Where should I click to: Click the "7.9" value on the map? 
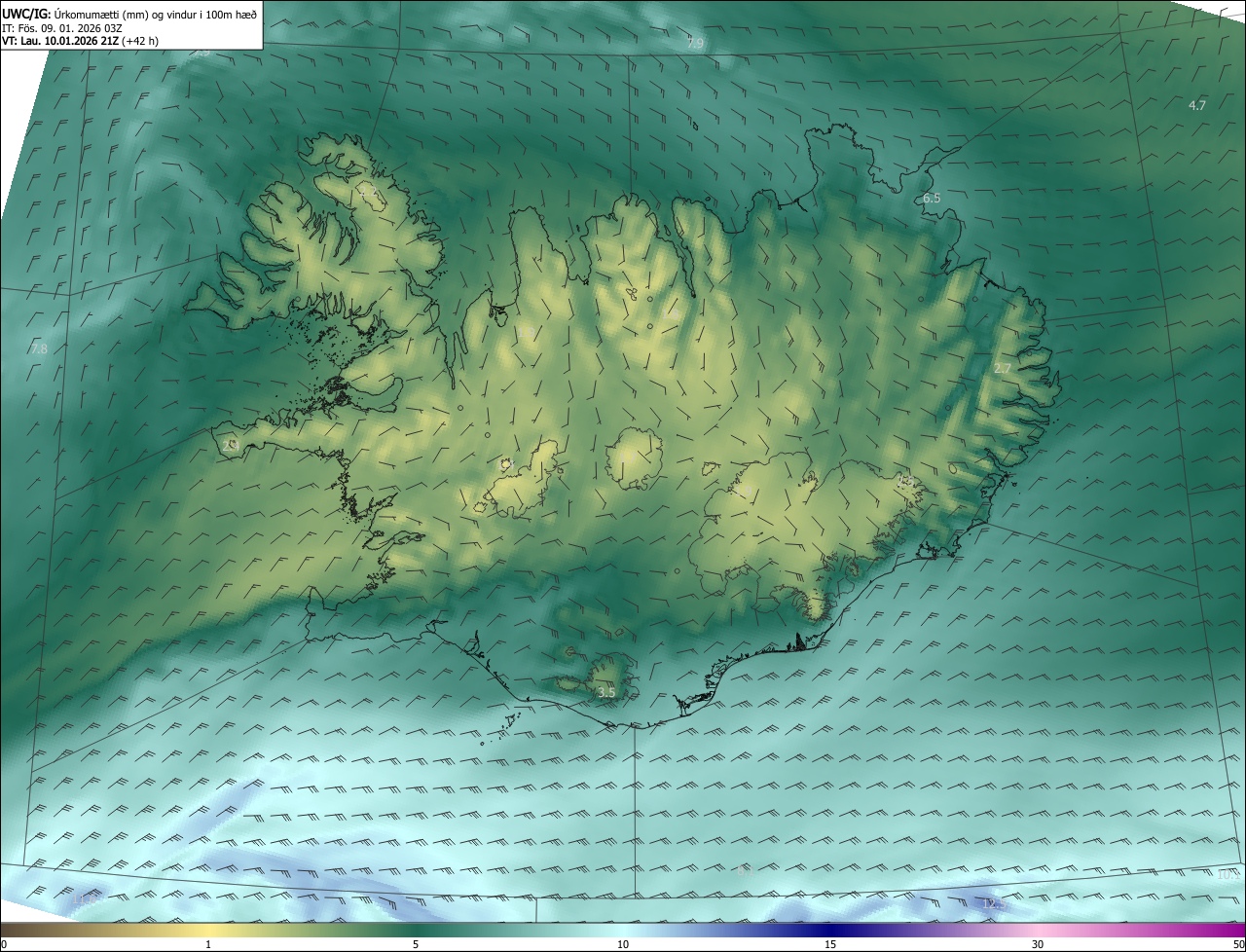point(695,43)
